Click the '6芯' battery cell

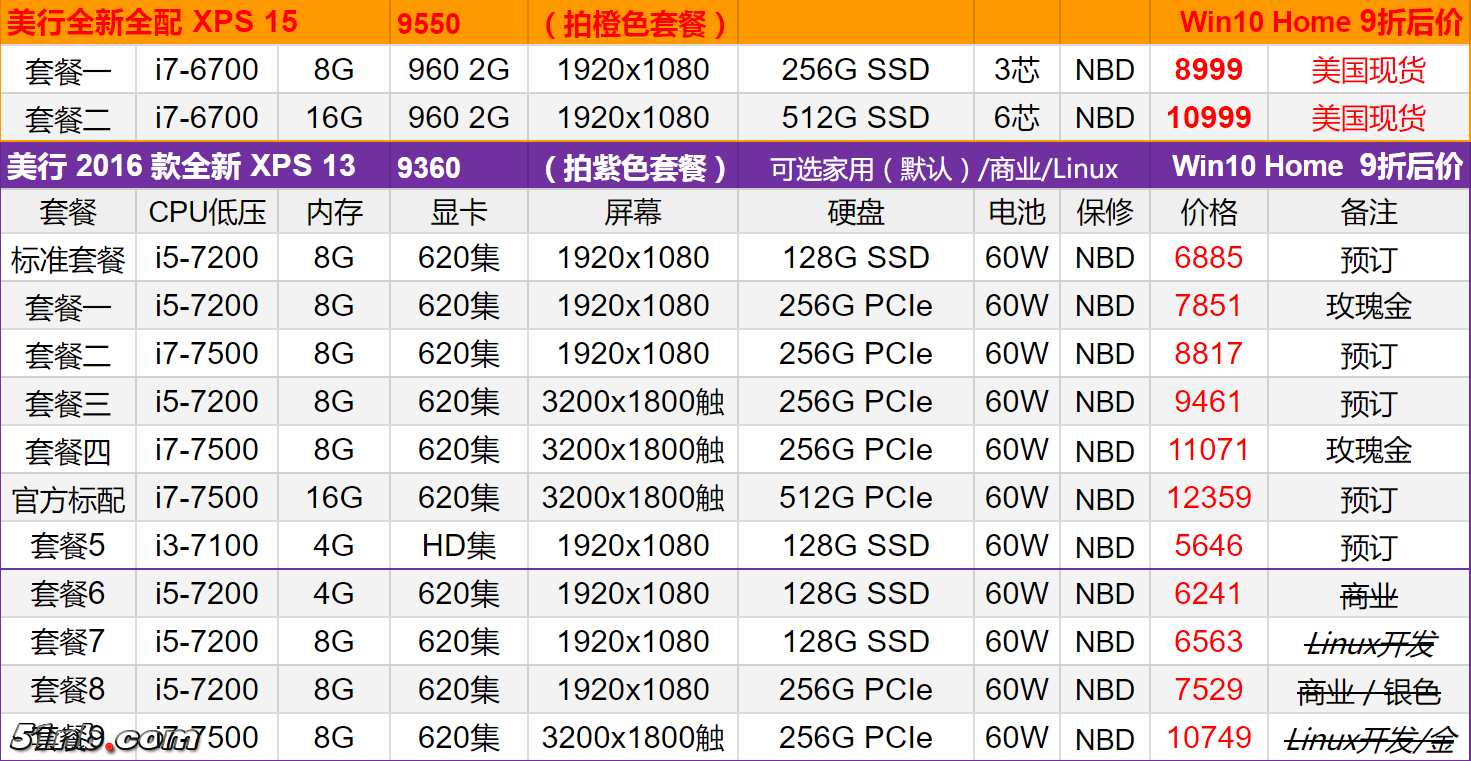click(x=1017, y=118)
